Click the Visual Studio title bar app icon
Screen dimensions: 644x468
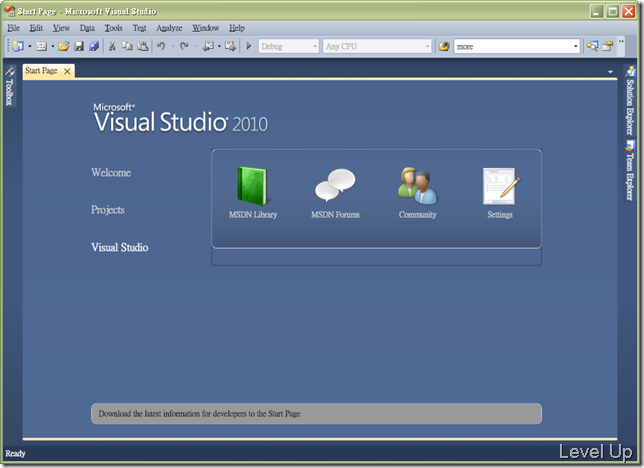point(9,10)
